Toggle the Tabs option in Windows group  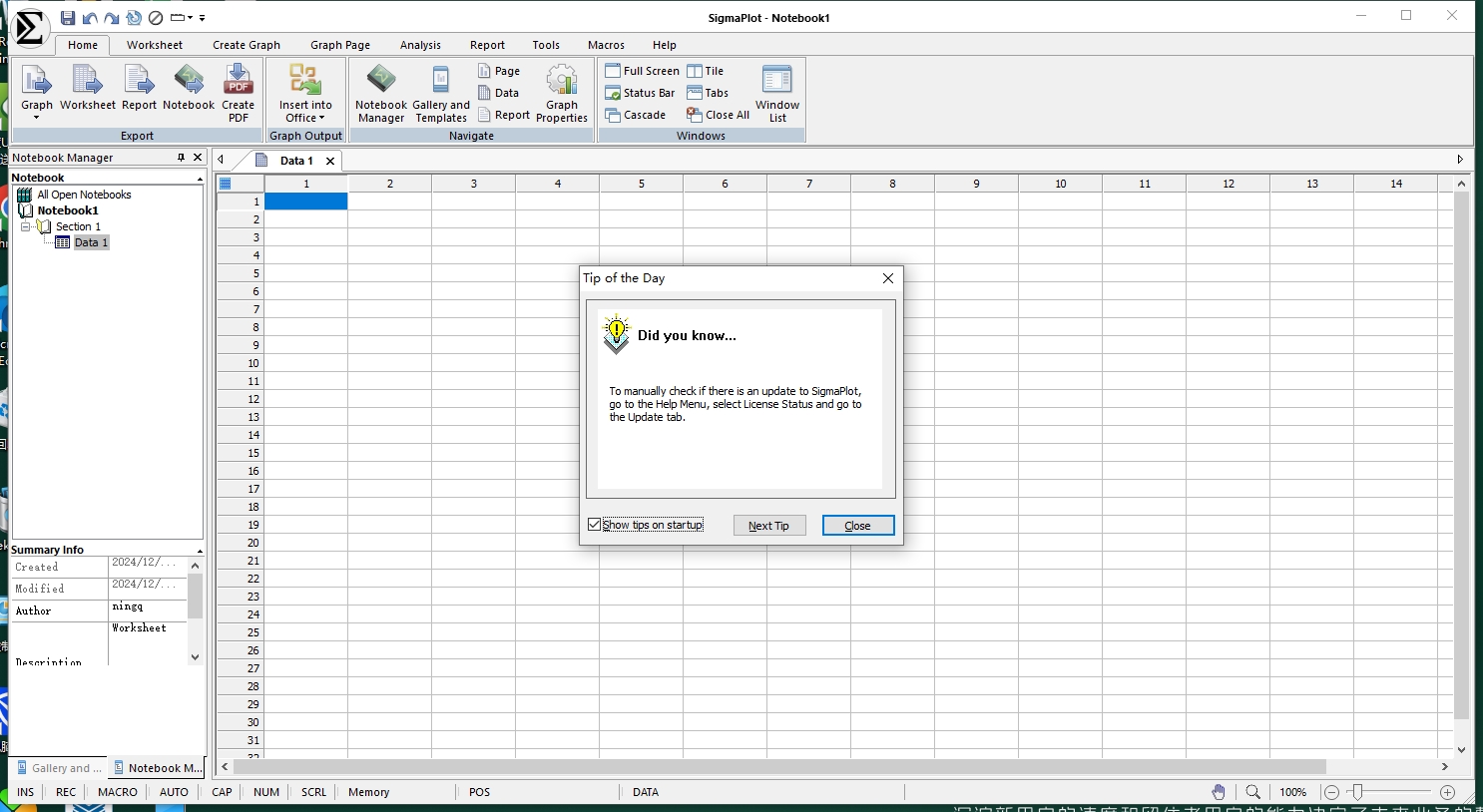pyautogui.click(x=708, y=93)
